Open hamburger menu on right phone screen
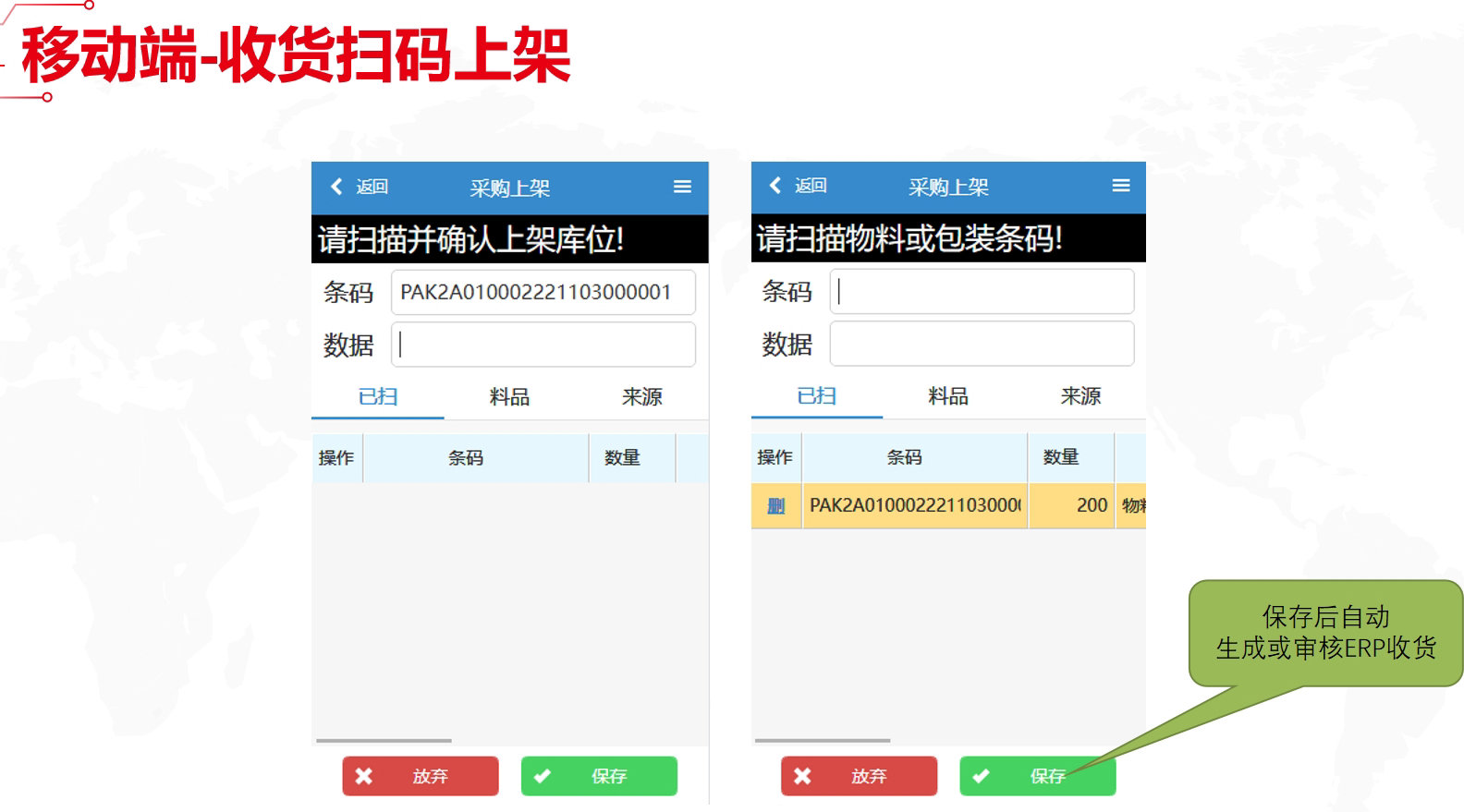1464x812 pixels. click(1120, 186)
